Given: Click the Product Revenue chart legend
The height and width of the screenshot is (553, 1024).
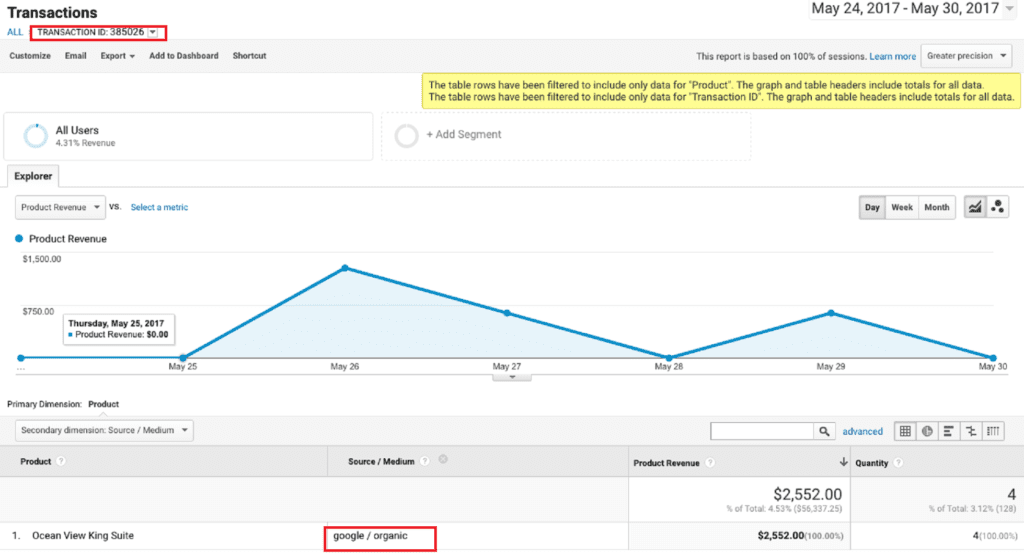Looking at the screenshot, I should (x=61, y=239).
